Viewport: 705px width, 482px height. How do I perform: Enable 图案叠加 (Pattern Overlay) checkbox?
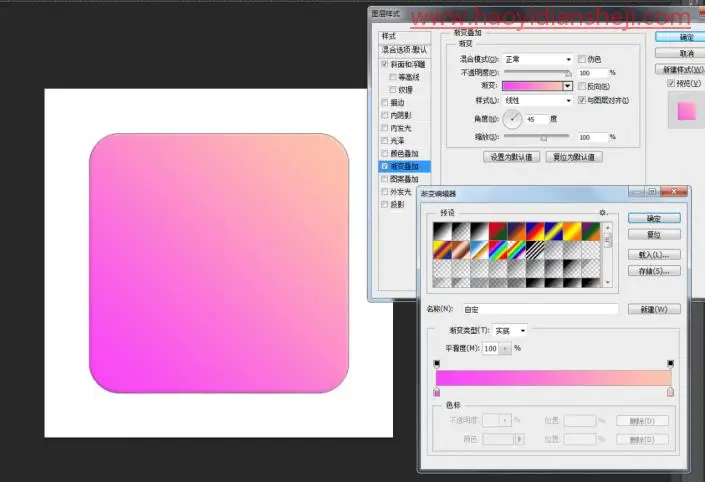point(384,179)
